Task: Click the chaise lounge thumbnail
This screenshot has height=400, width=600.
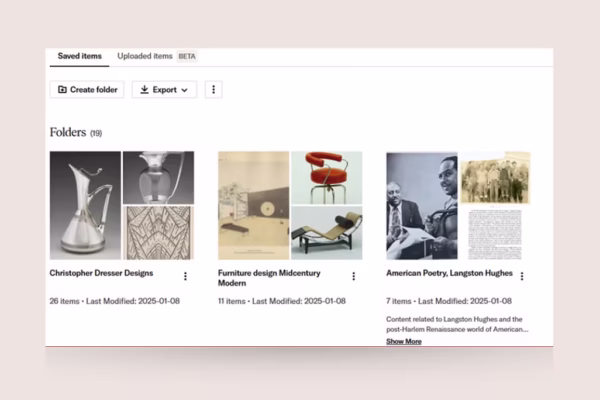Action: [x=327, y=233]
